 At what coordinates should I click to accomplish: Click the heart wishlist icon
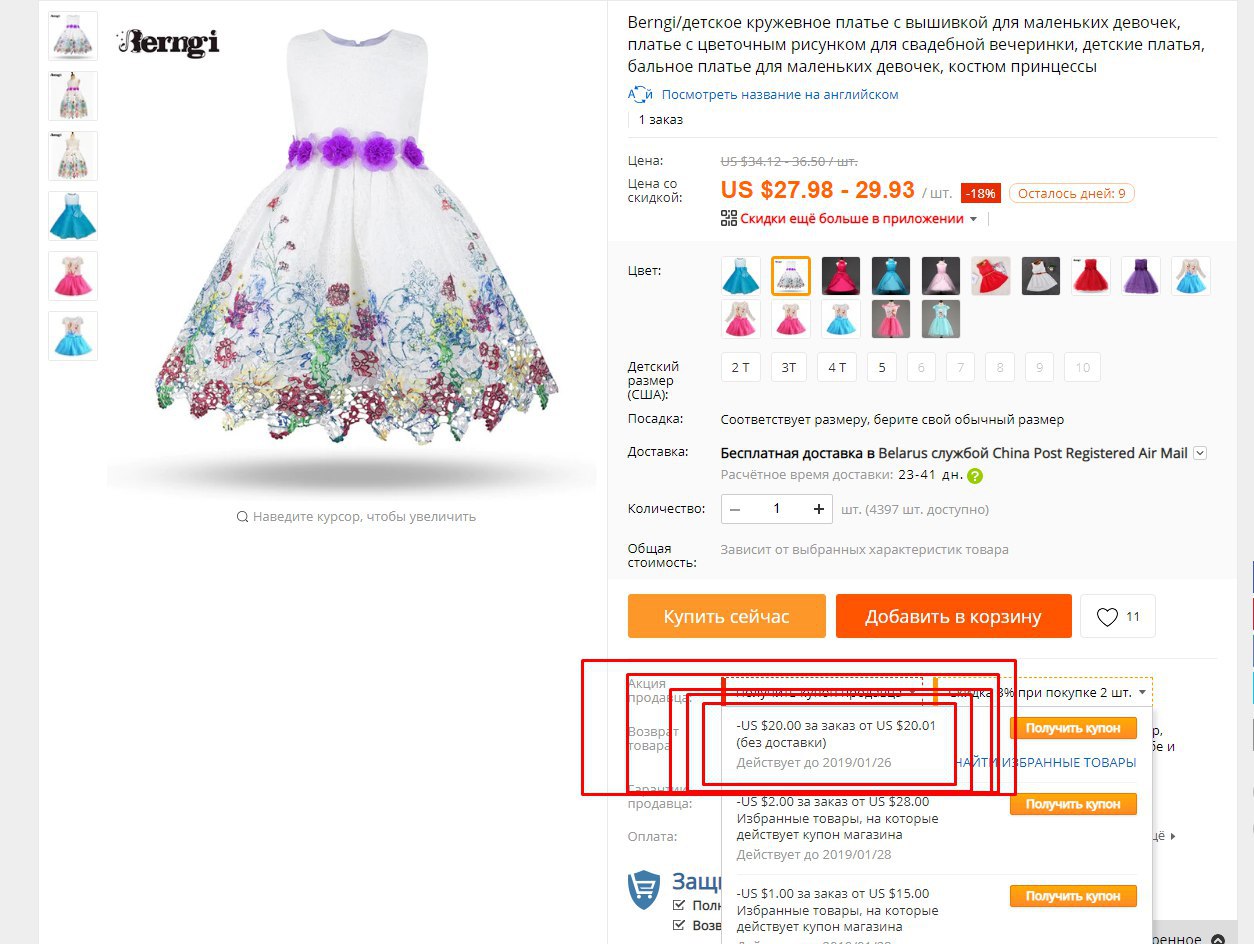click(1107, 617)
